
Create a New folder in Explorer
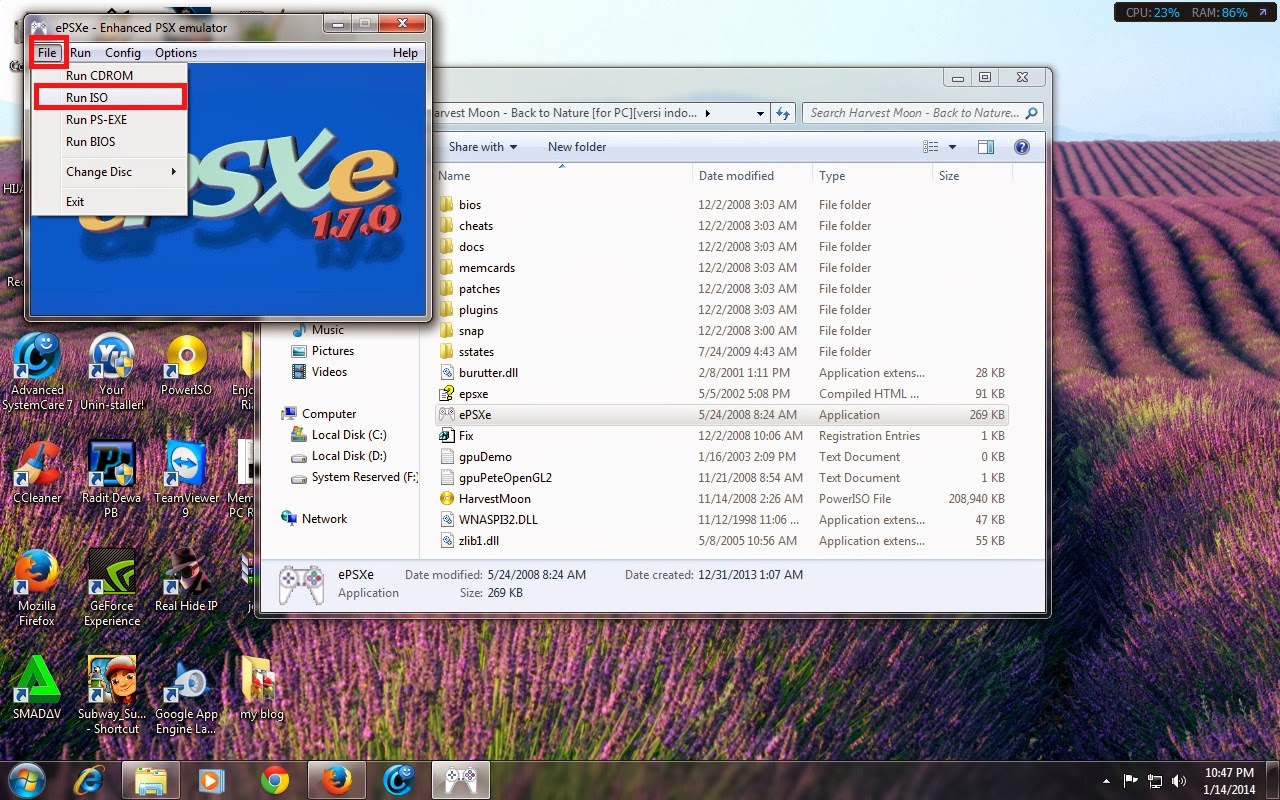[x=577, y=147]
